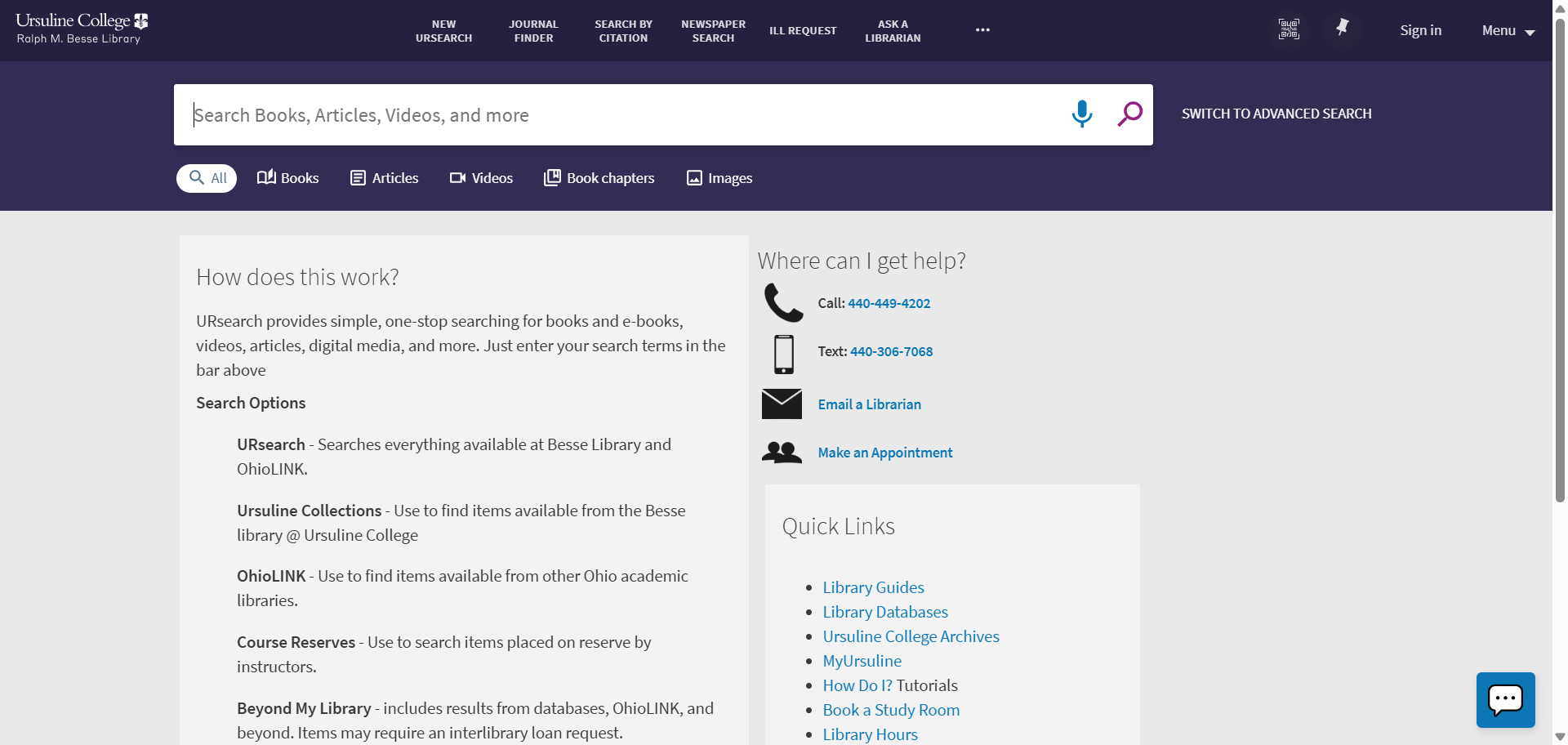Click the QR code icon in top bar

point(1289,29)
